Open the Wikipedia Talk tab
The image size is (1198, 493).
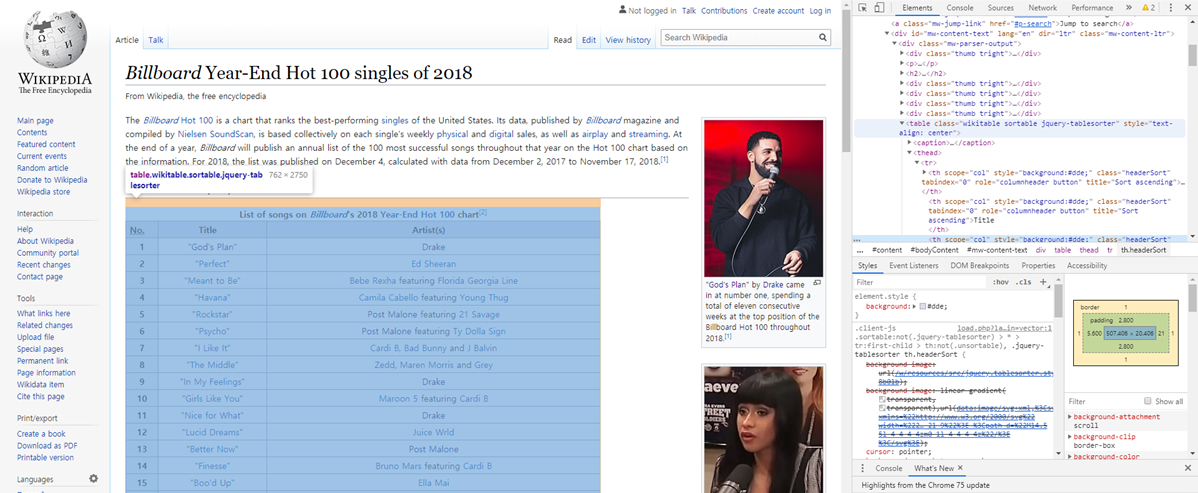[x=156, y=40]
